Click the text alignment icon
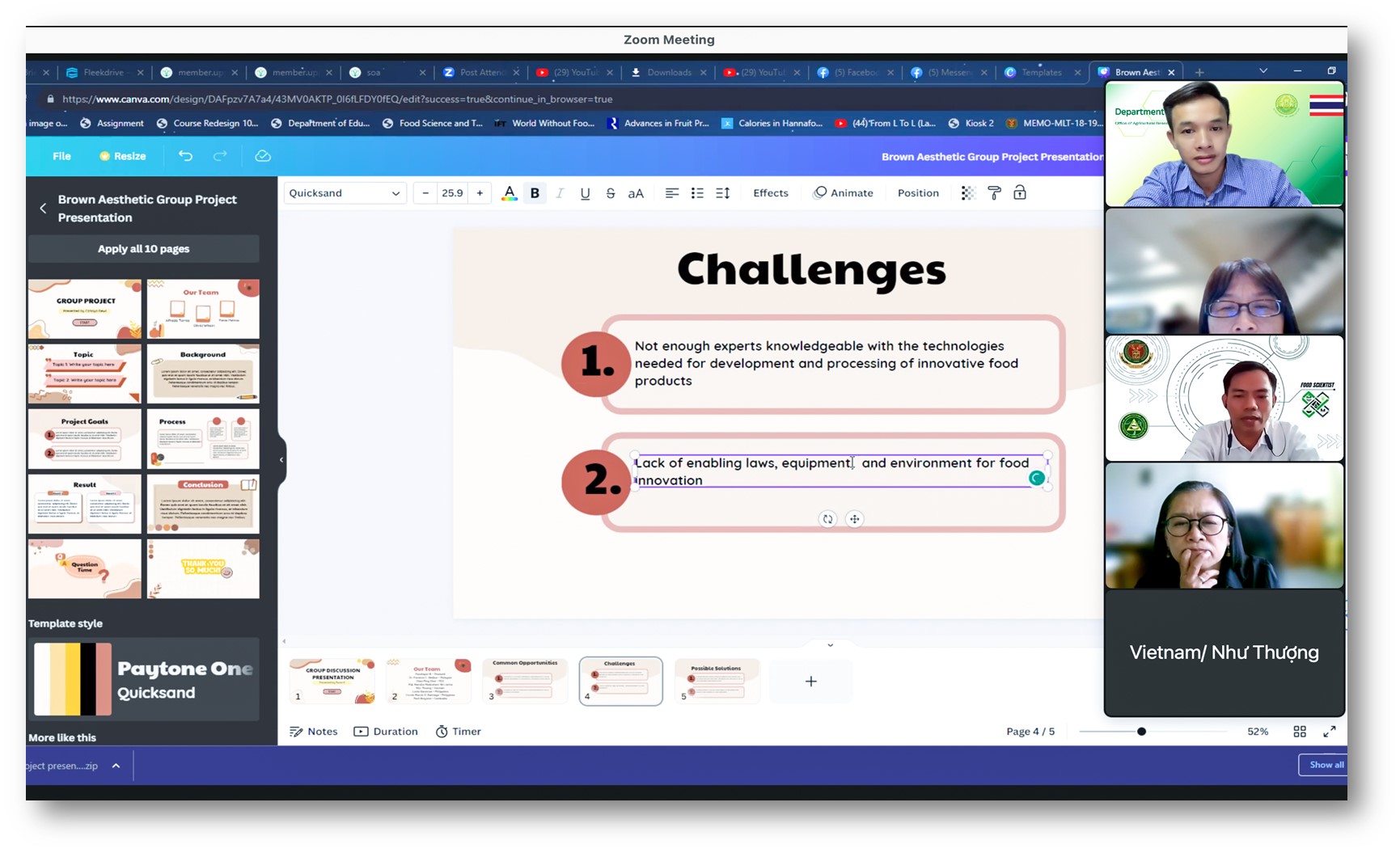1400x853 pixels. pos(671,193)
